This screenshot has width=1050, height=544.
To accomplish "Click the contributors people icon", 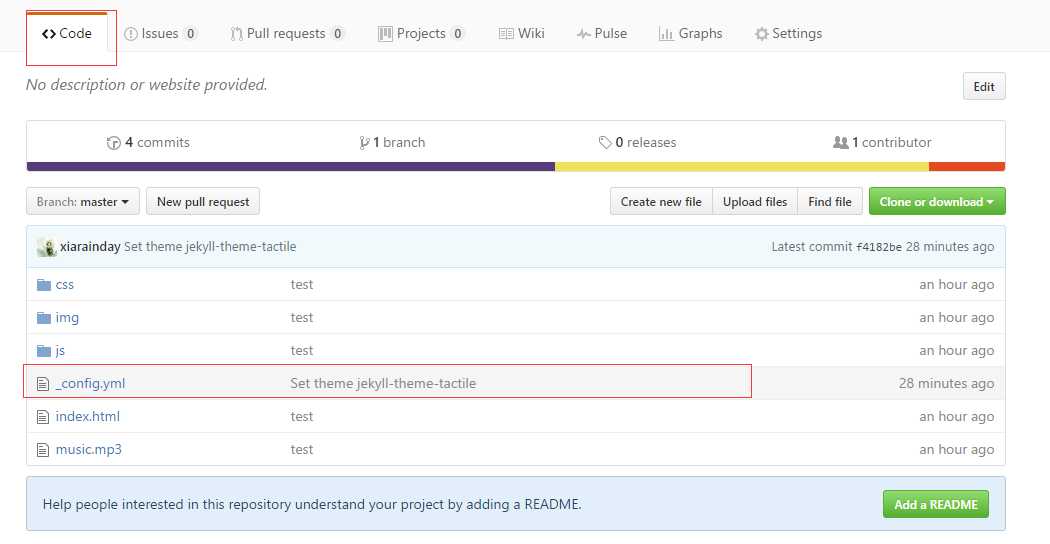I will [x=840, y=142].
